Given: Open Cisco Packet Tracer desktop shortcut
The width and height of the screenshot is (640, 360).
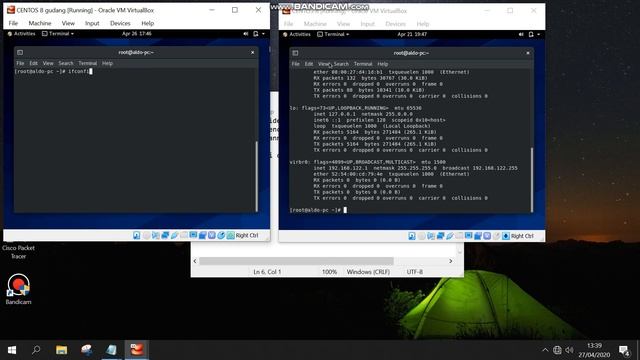Looking at the screenshot, I should (x=18, y=251).
